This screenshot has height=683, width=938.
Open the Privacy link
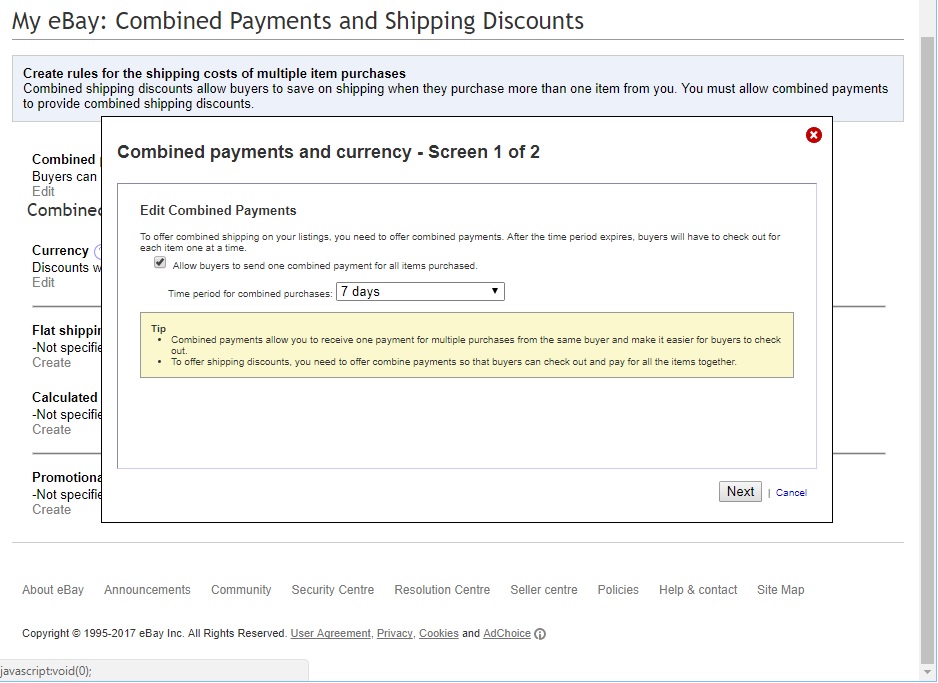coord(395,633)
